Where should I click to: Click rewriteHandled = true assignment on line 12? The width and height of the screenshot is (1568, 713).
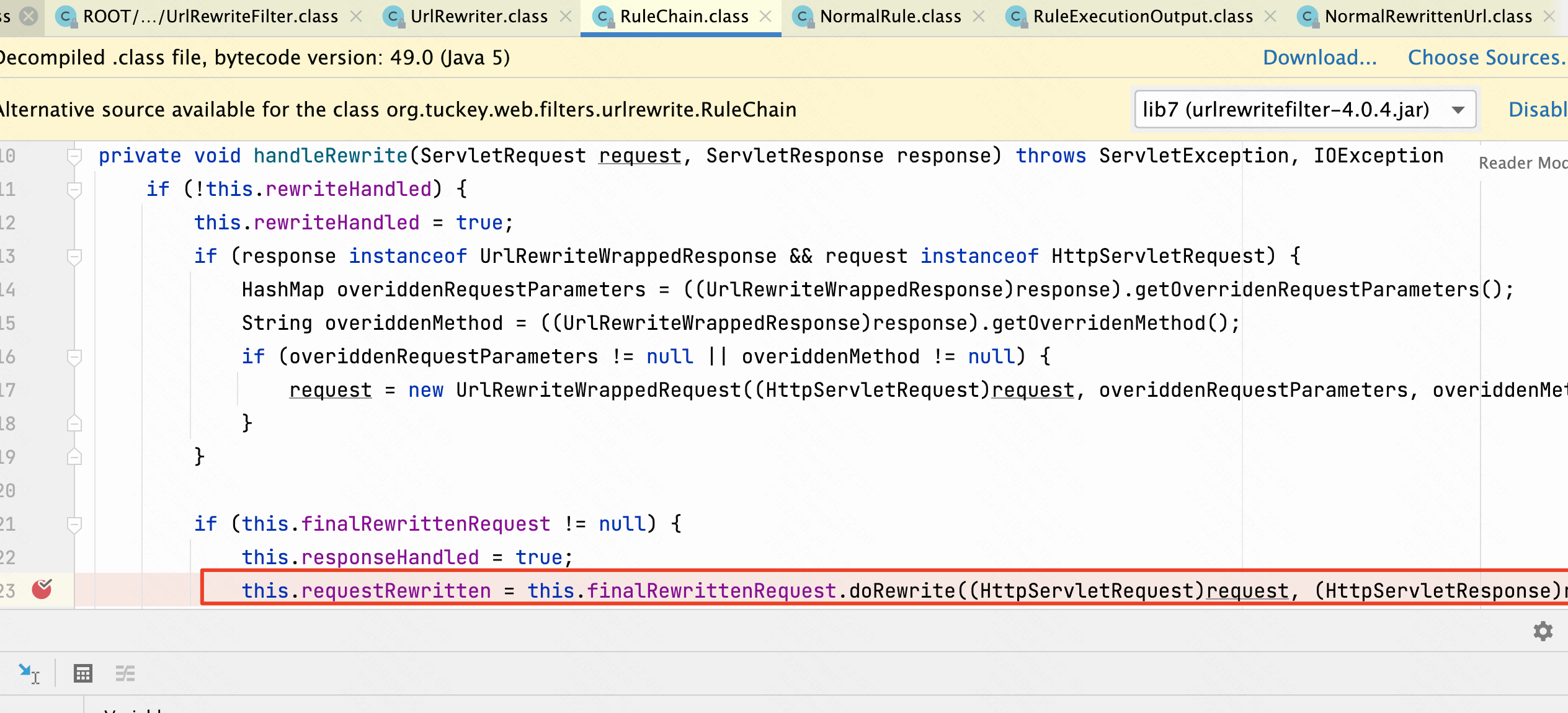coord(353,223)
